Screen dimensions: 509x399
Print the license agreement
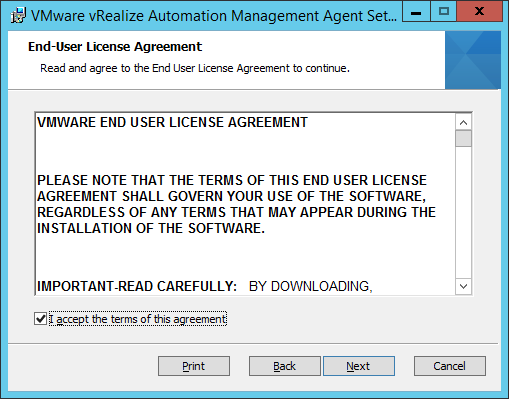click(194, 366)
